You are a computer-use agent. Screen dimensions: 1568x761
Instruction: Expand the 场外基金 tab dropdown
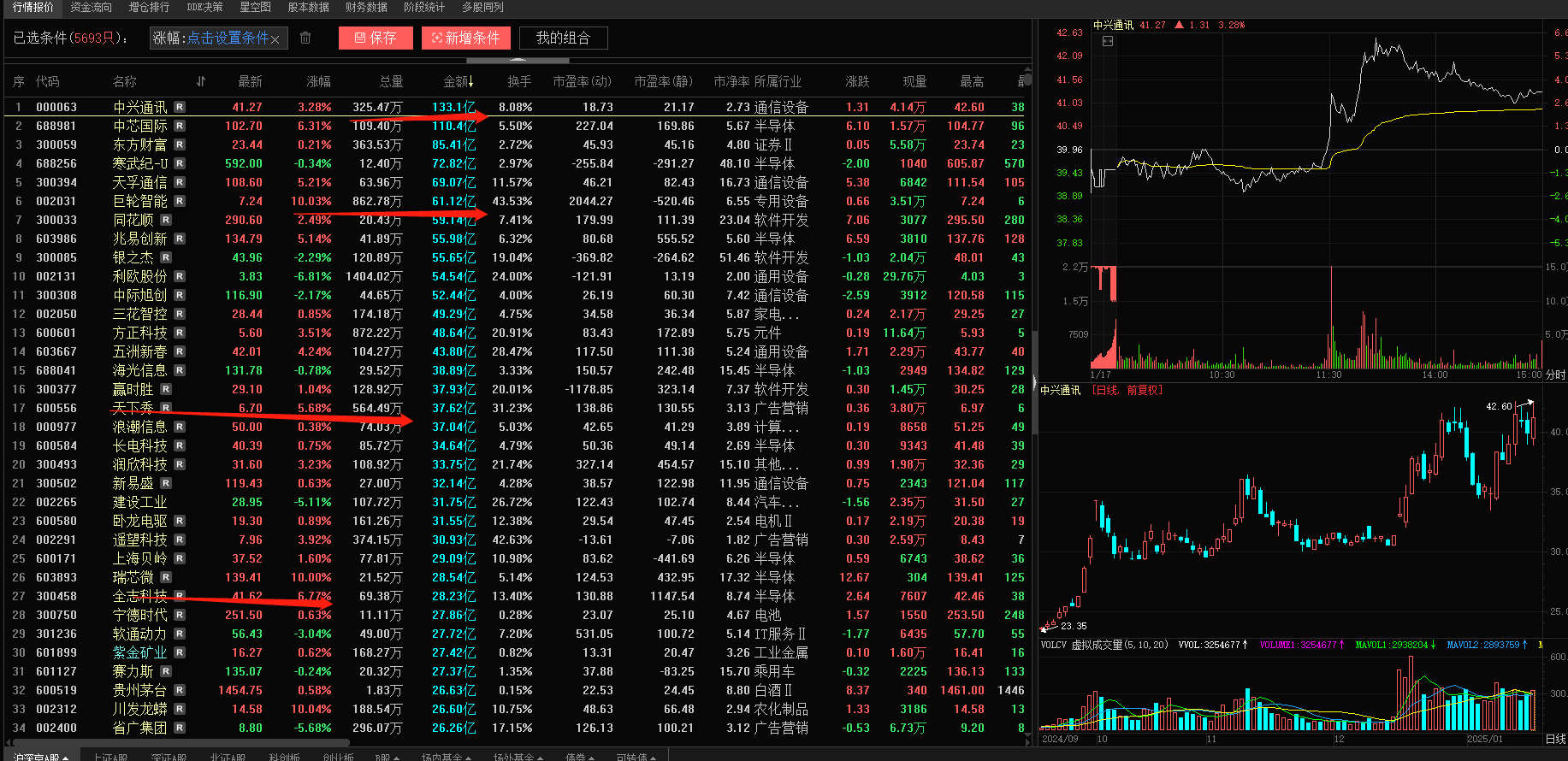[x=541, y=758]
